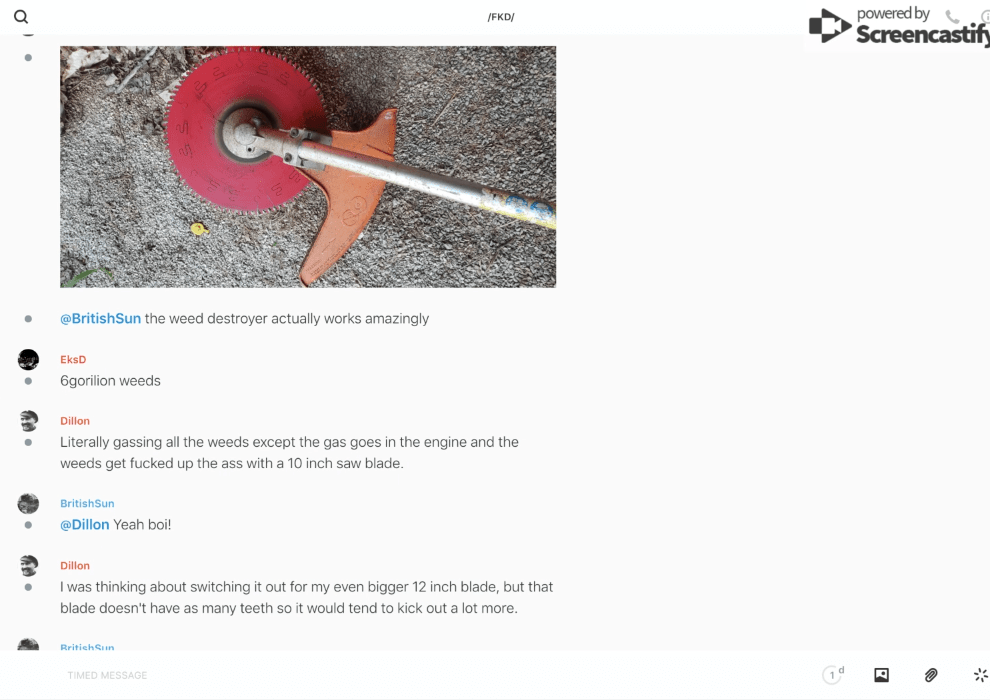Image resolution: width=990 pixels, height=700 pixels.
Task: Open the /FKD/ conversation title
Action: (x=501, y=17)
